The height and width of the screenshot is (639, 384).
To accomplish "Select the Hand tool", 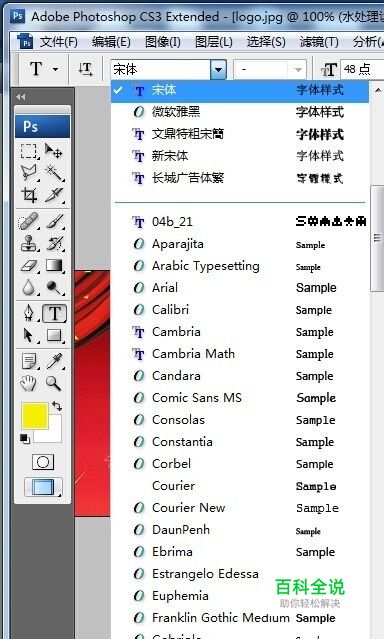I will 29,383.
